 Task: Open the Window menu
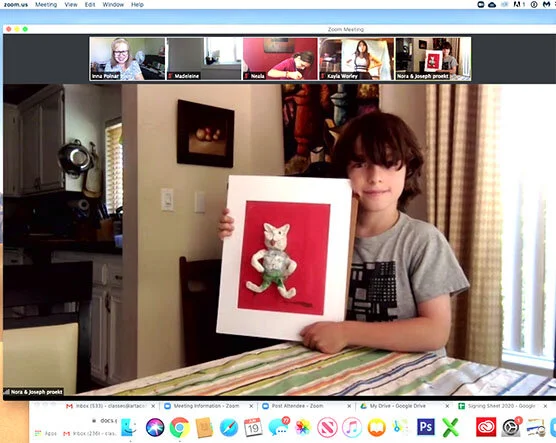click(x=113, y=5)
